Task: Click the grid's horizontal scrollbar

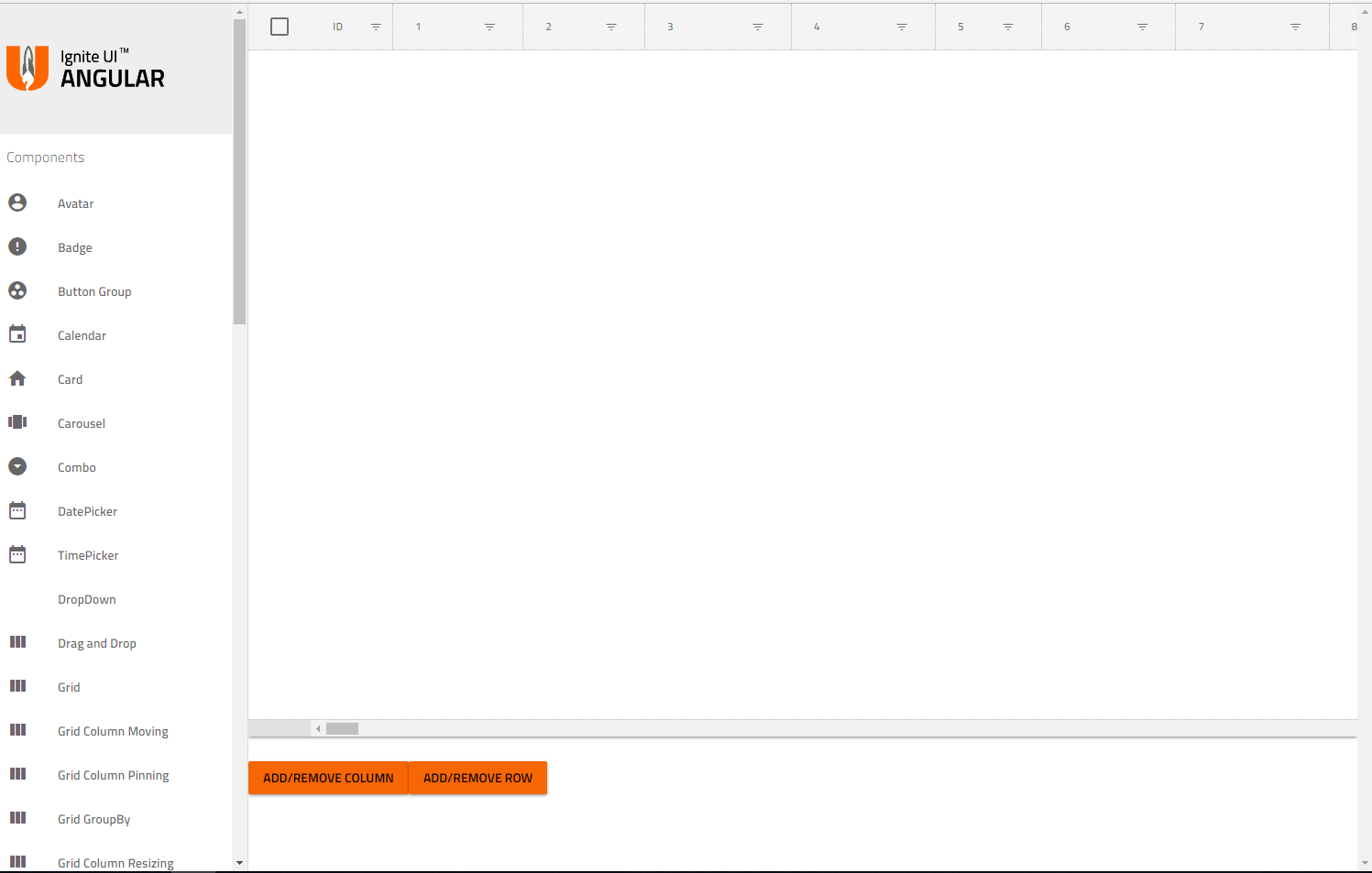Action: click(x=343, y=727)
